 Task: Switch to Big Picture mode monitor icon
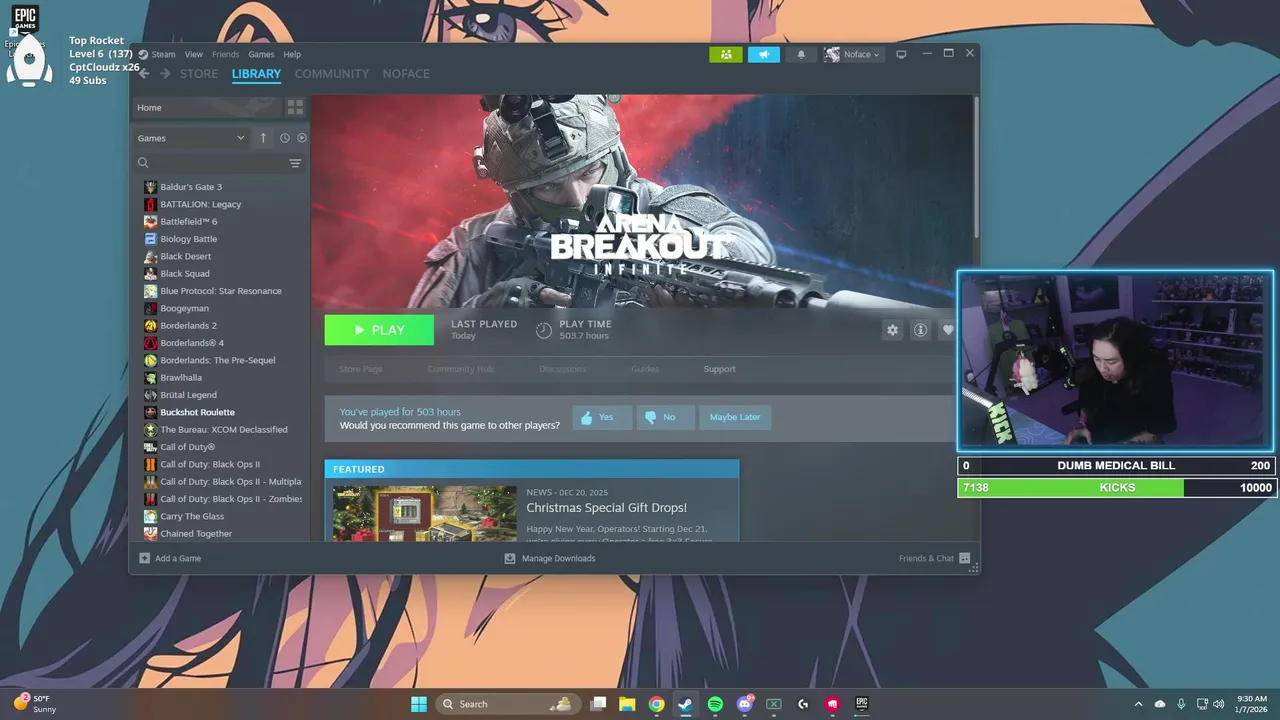click(x=901, y=54)
